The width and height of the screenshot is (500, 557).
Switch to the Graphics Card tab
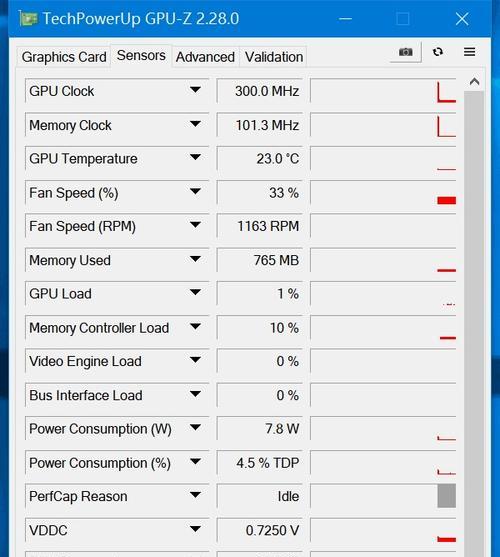point(64,57)
